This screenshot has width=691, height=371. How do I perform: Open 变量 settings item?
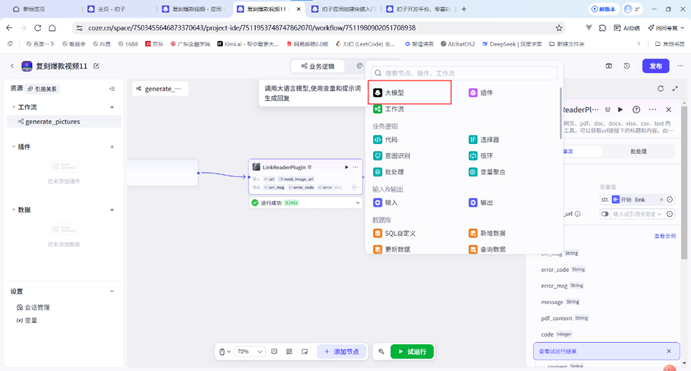(27, 320)
